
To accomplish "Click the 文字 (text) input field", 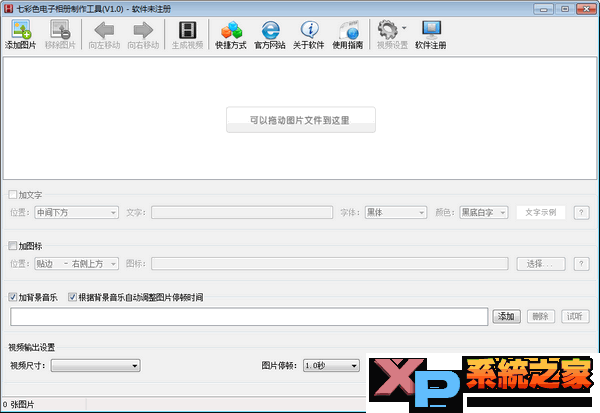I will pyautogui.click(x=242, y=212).
